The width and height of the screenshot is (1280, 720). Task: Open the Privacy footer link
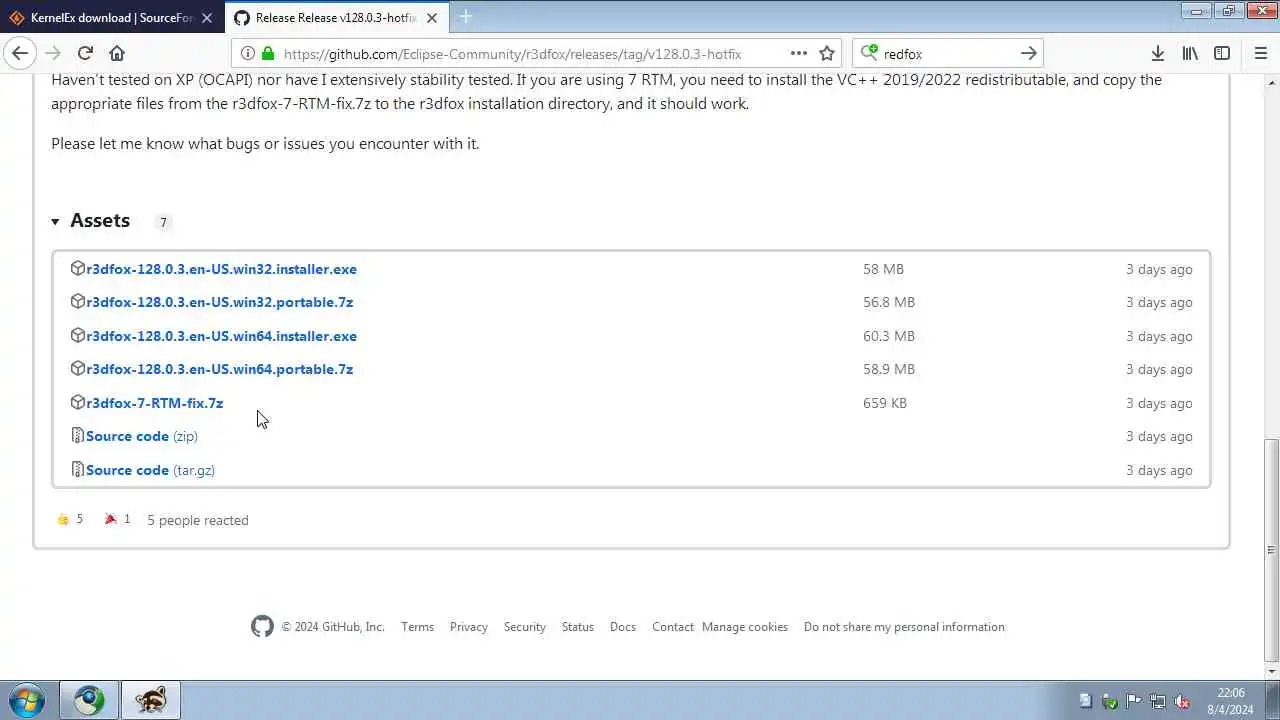point(468,627)
